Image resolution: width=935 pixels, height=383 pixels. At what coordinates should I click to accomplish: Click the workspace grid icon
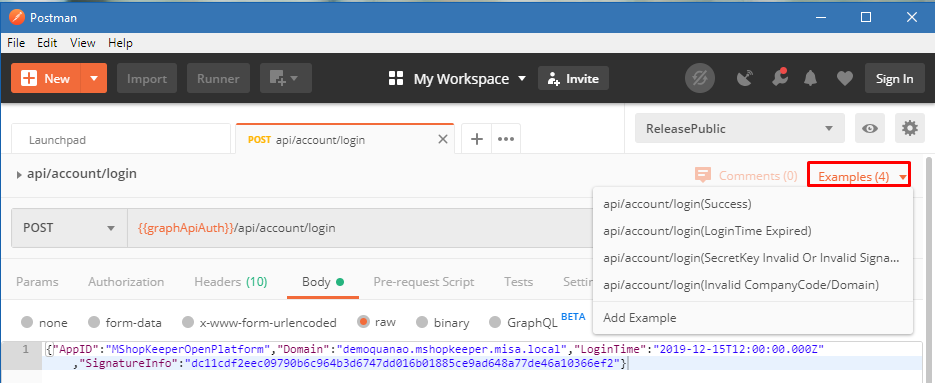click(x=396, y=79)
